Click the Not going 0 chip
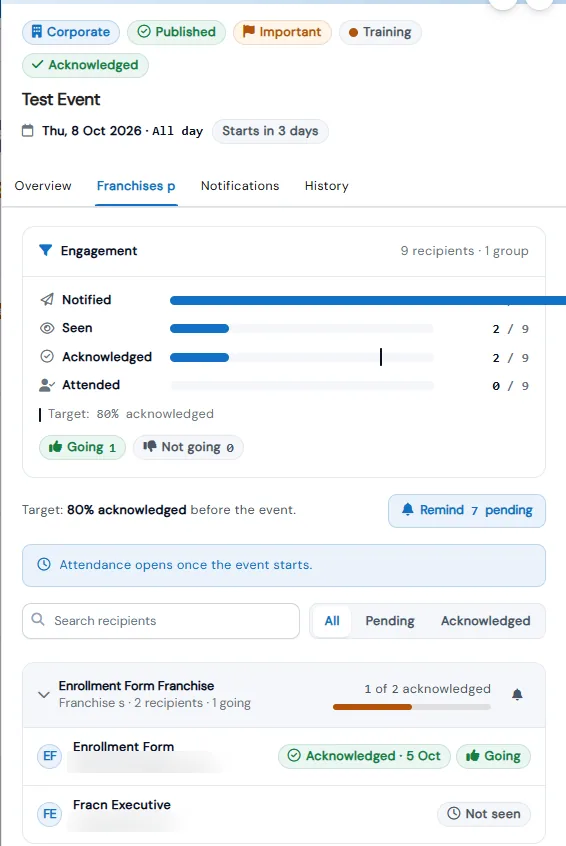The height and width of the screenshot is (846, 566). 188,447
